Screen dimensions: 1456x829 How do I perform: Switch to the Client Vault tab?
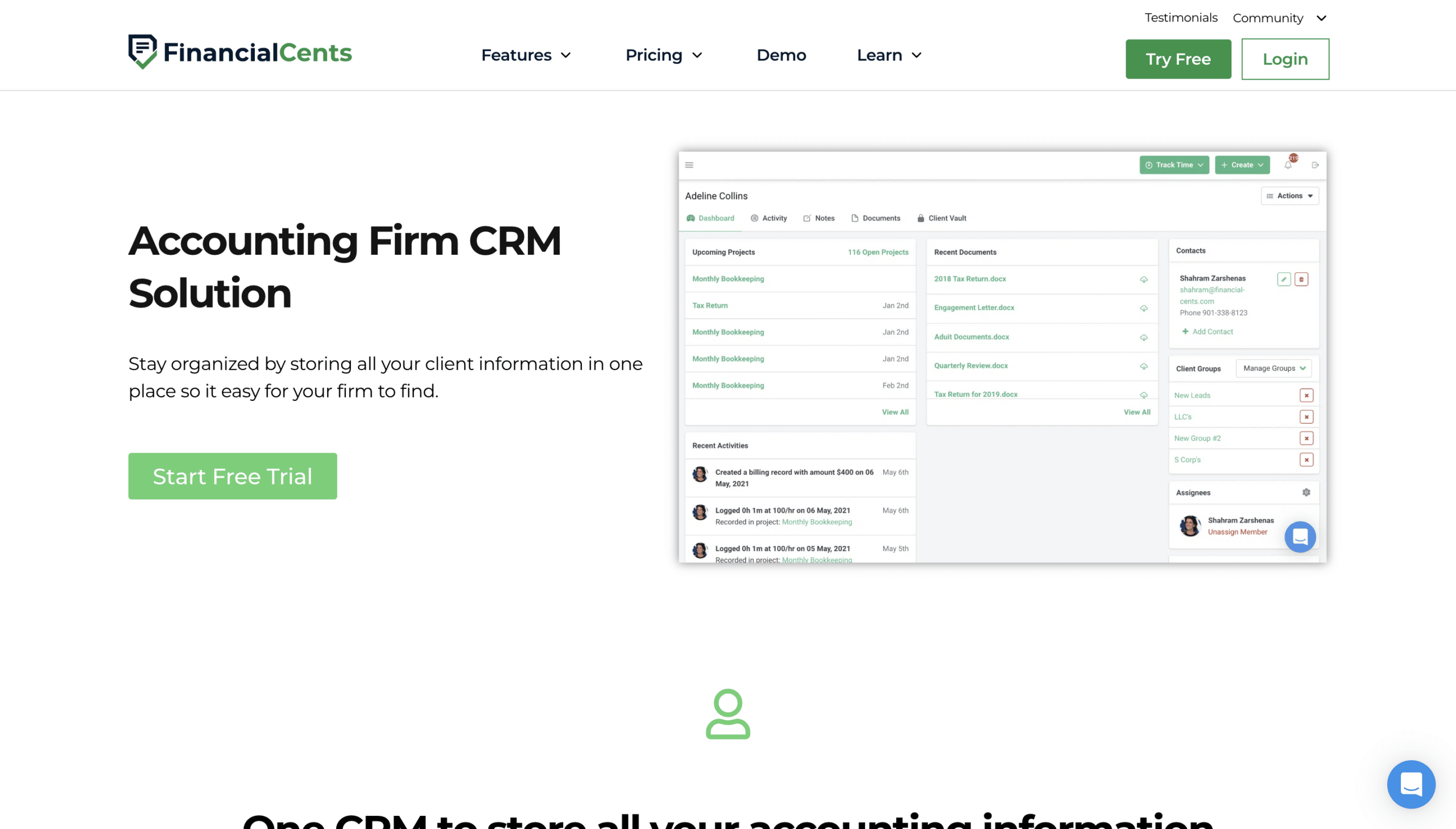pyautogui.click(x=942, y=218)
